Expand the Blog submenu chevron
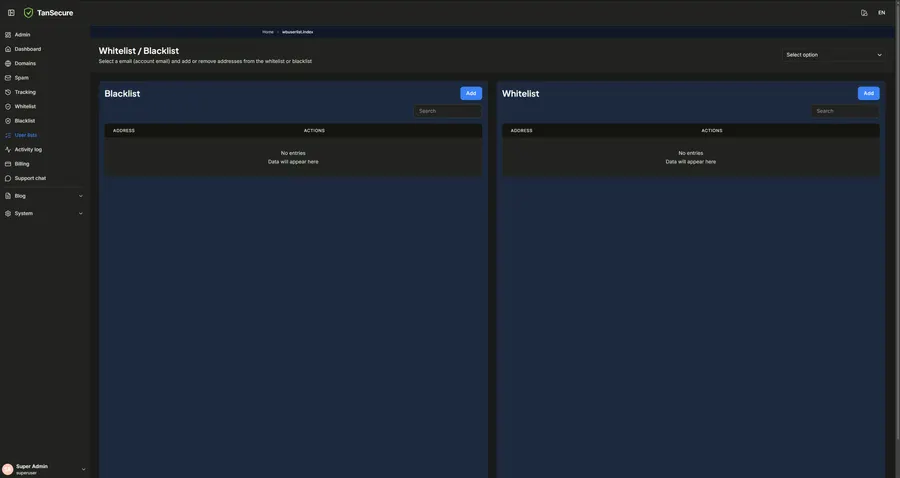The height and width of the screenshot is (478, 900). (x=80, y=196)
